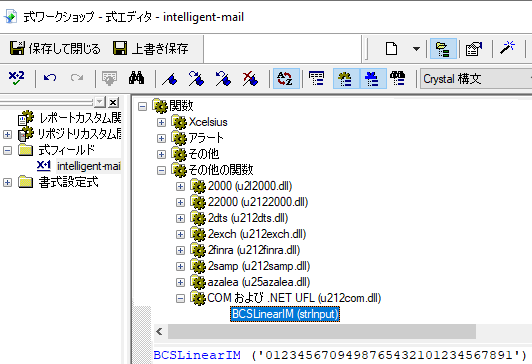Collapse the 式フィールド folder
Screen dimensions: 532x364
[x=7, y=150]
